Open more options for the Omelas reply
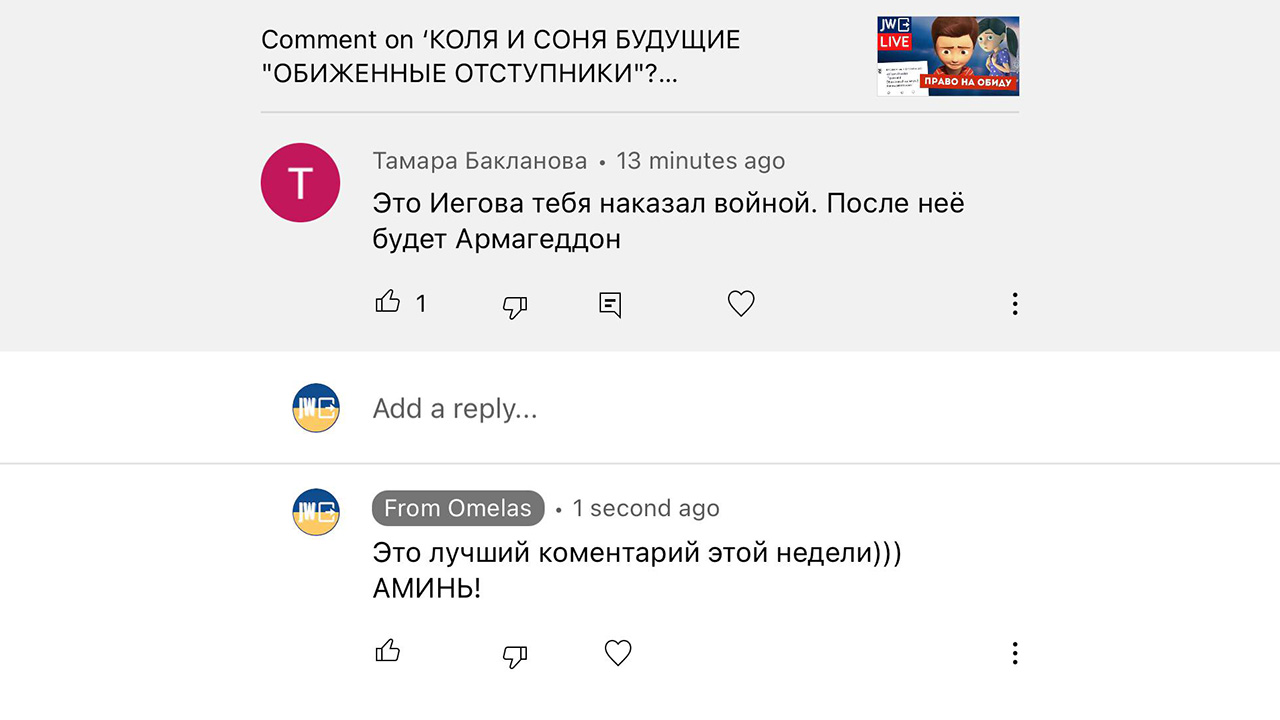This screenshot has height=720, width=1280. click(x=1014, y=654)
